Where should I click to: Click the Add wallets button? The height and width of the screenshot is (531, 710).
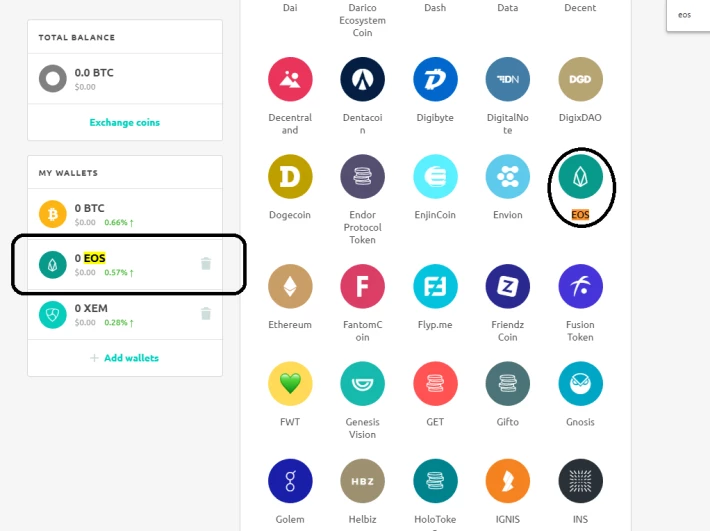[125, 358]
